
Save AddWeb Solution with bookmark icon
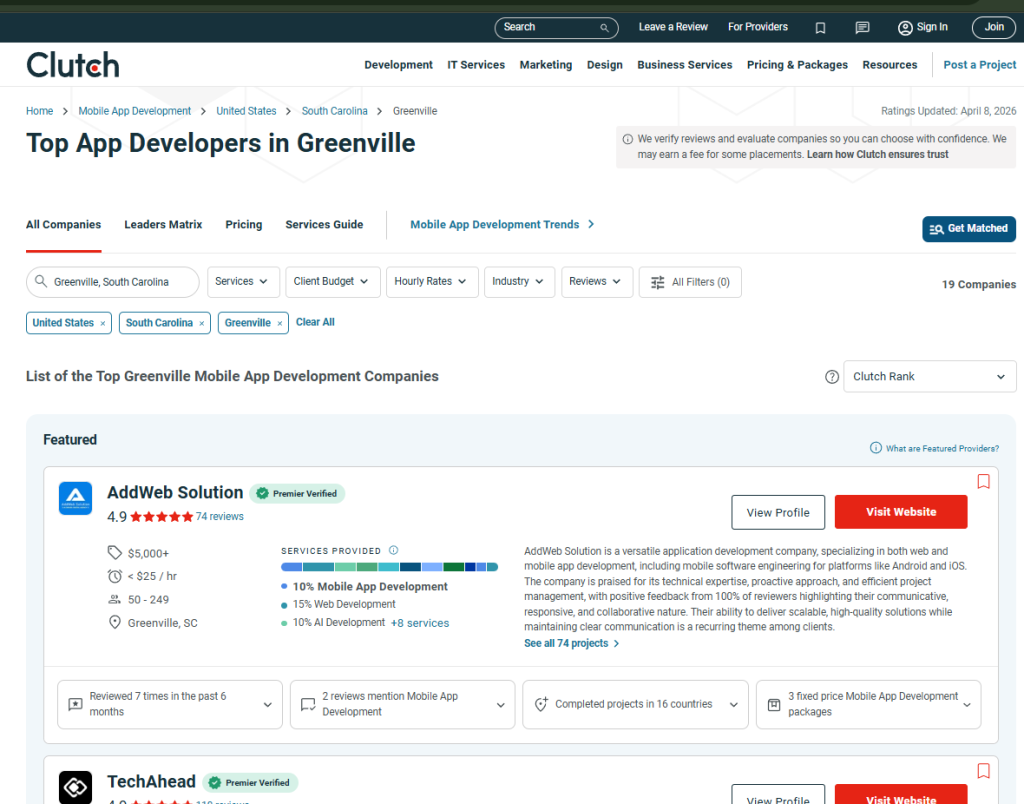(983, 482)
